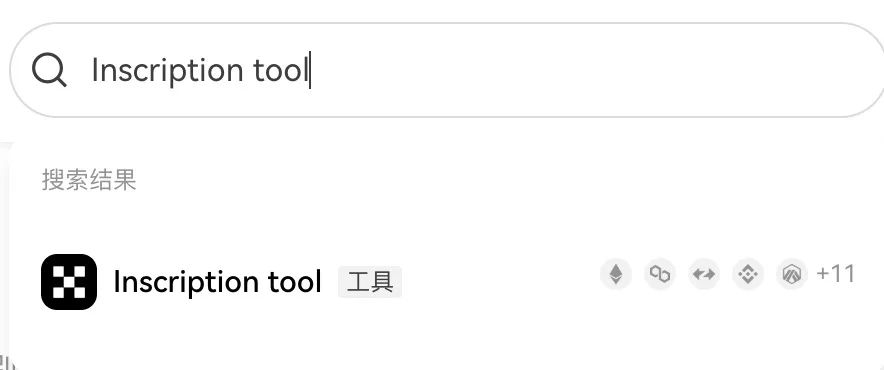Viewport: 884px width, 370px height.
Task: Pick the Arbitrum network icon
Action: [x=792, y=275]
